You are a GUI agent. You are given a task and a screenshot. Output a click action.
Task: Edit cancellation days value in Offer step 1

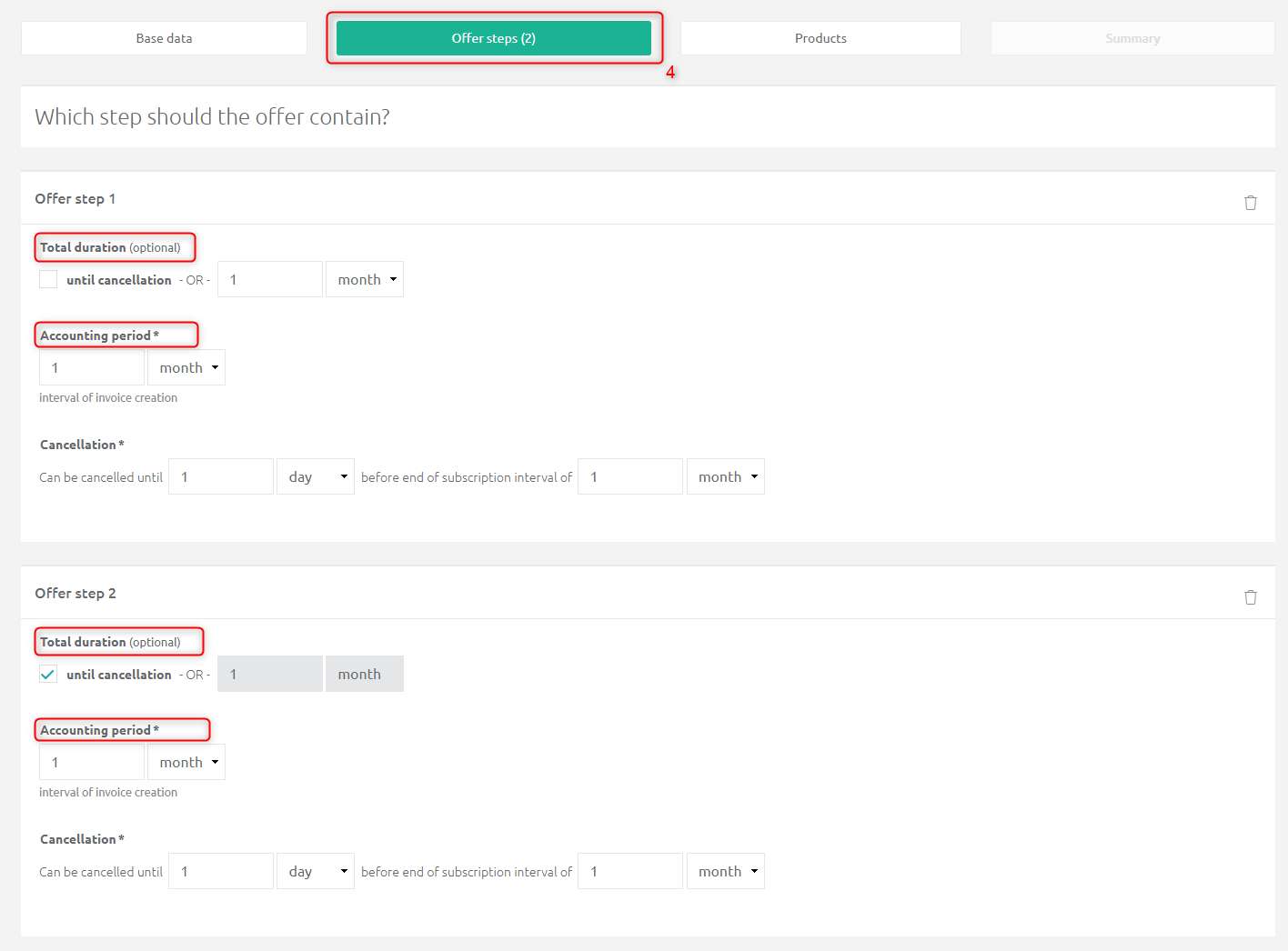coord(221,476)
